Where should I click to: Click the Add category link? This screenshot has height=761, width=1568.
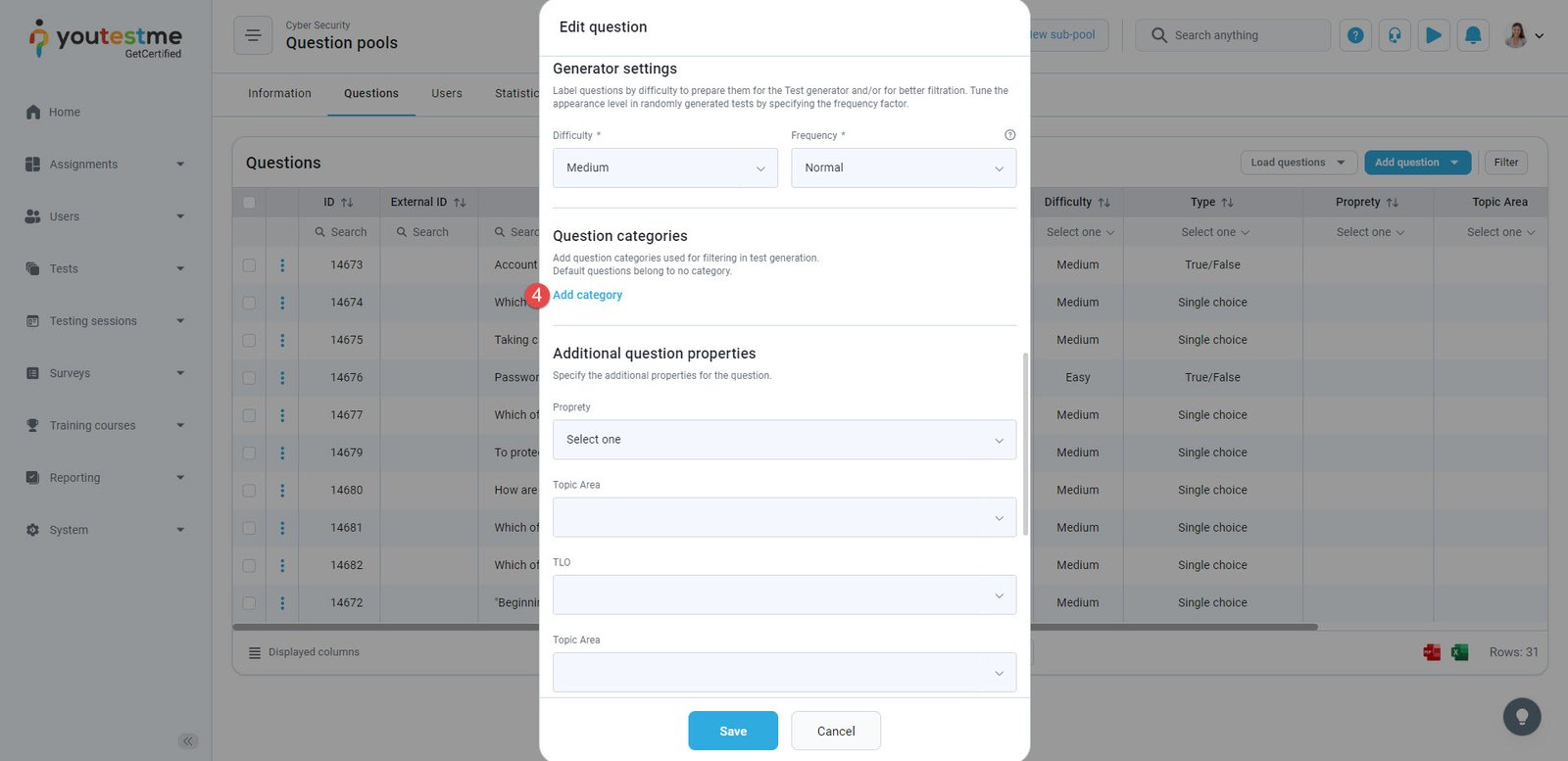point(587,295)
